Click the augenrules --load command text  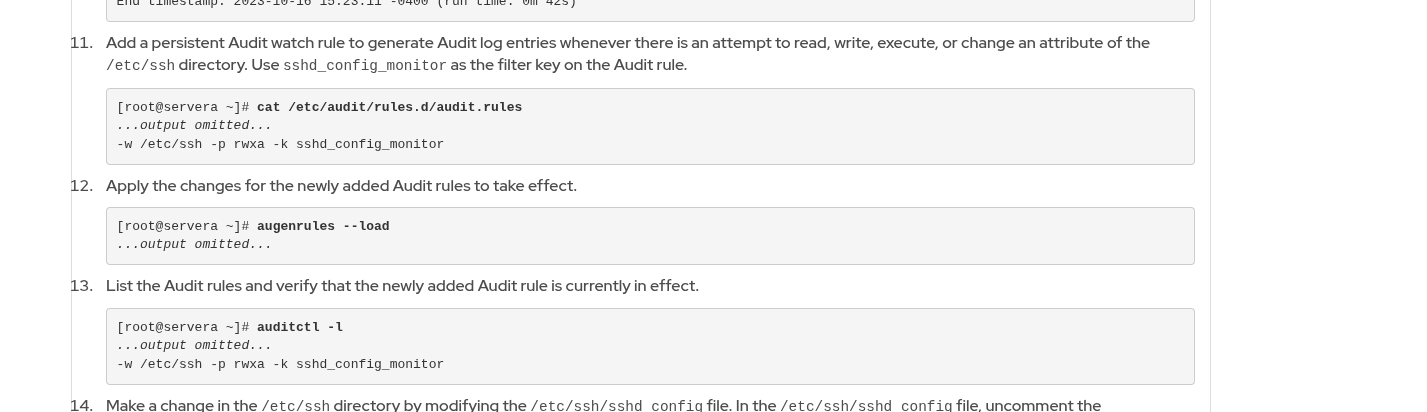point(323,226)
